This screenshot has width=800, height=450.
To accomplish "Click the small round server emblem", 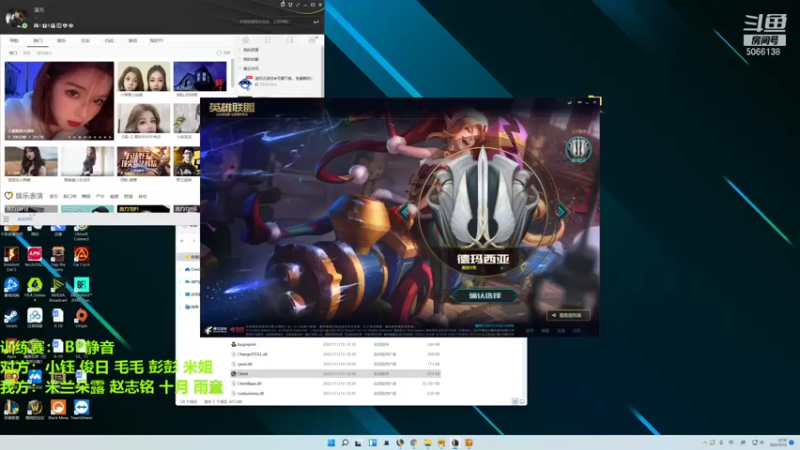I will pos(579,149).
